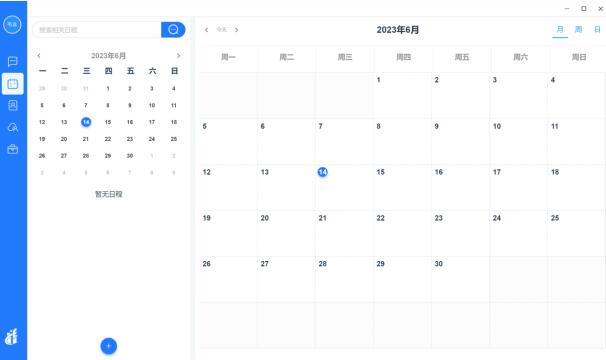Click the 周一 column header
This screenshot has height=360, width=606.
(228, 57)
